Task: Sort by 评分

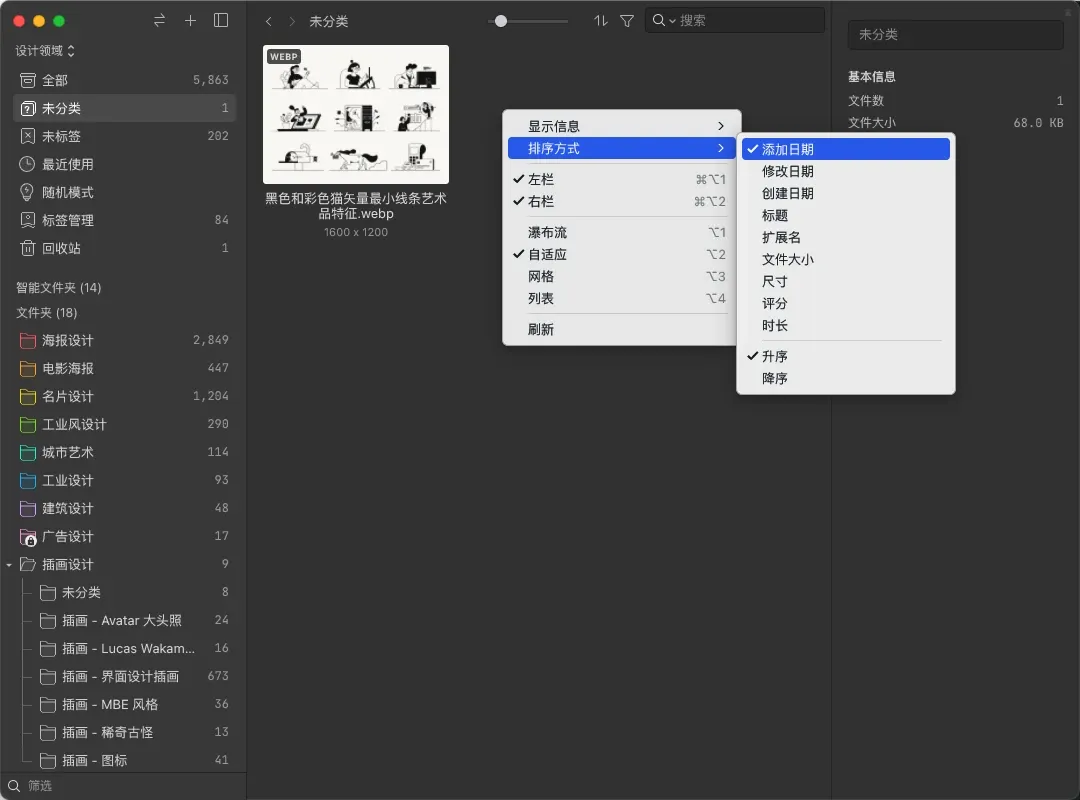Action: coord(846,304)
